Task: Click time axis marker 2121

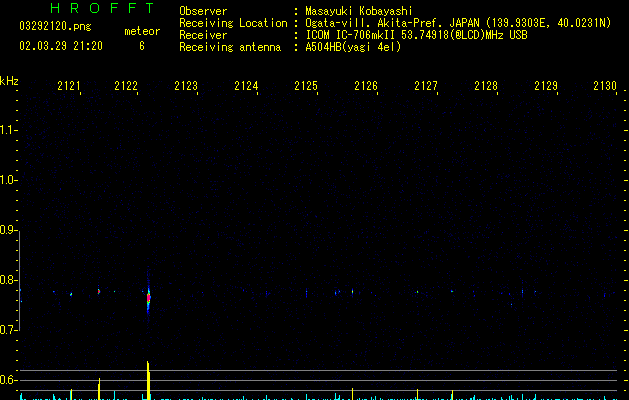Action: pyautogui.click(x=69, y=86)
